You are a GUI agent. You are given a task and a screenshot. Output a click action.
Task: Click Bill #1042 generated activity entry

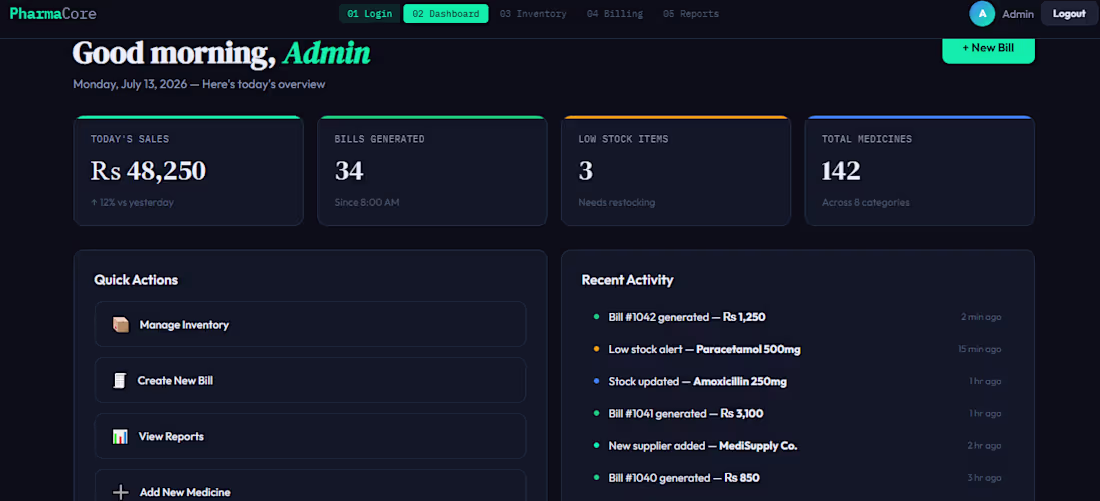pyautogui.click(x=798, y=316)
